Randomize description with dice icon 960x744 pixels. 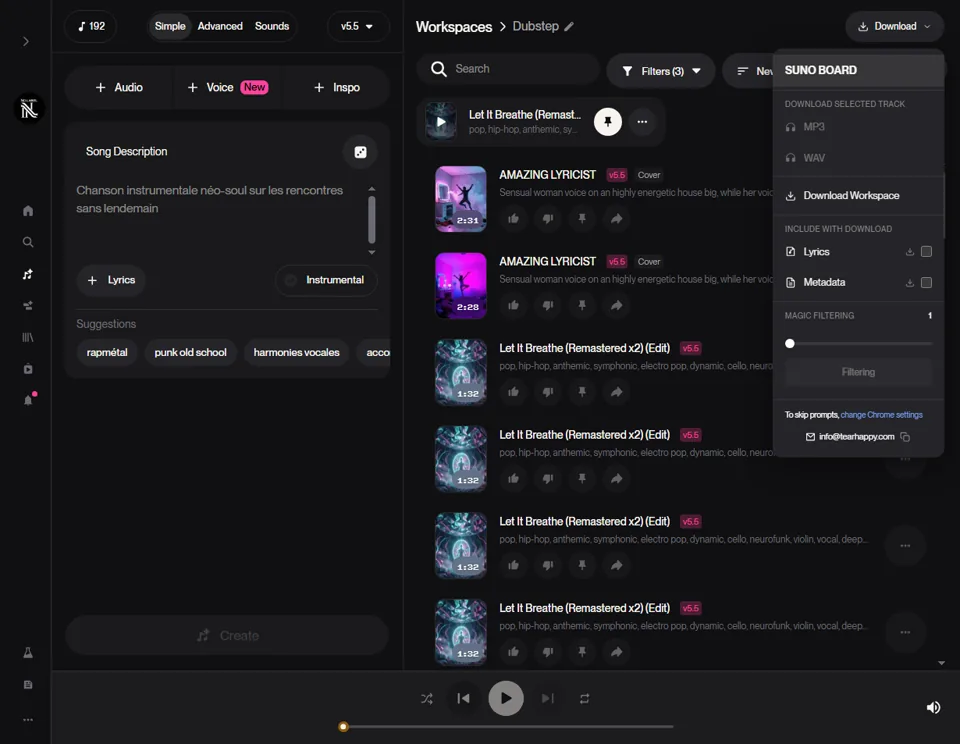(x=361, y=152)
